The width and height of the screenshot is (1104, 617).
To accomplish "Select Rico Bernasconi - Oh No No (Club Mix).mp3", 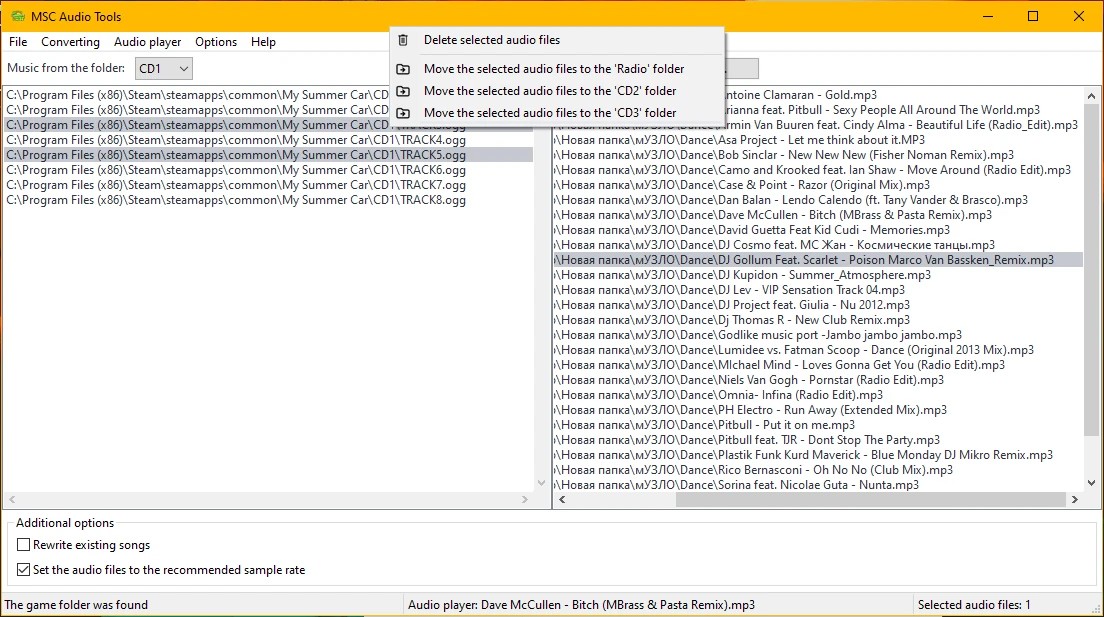I will pos(818,470).
